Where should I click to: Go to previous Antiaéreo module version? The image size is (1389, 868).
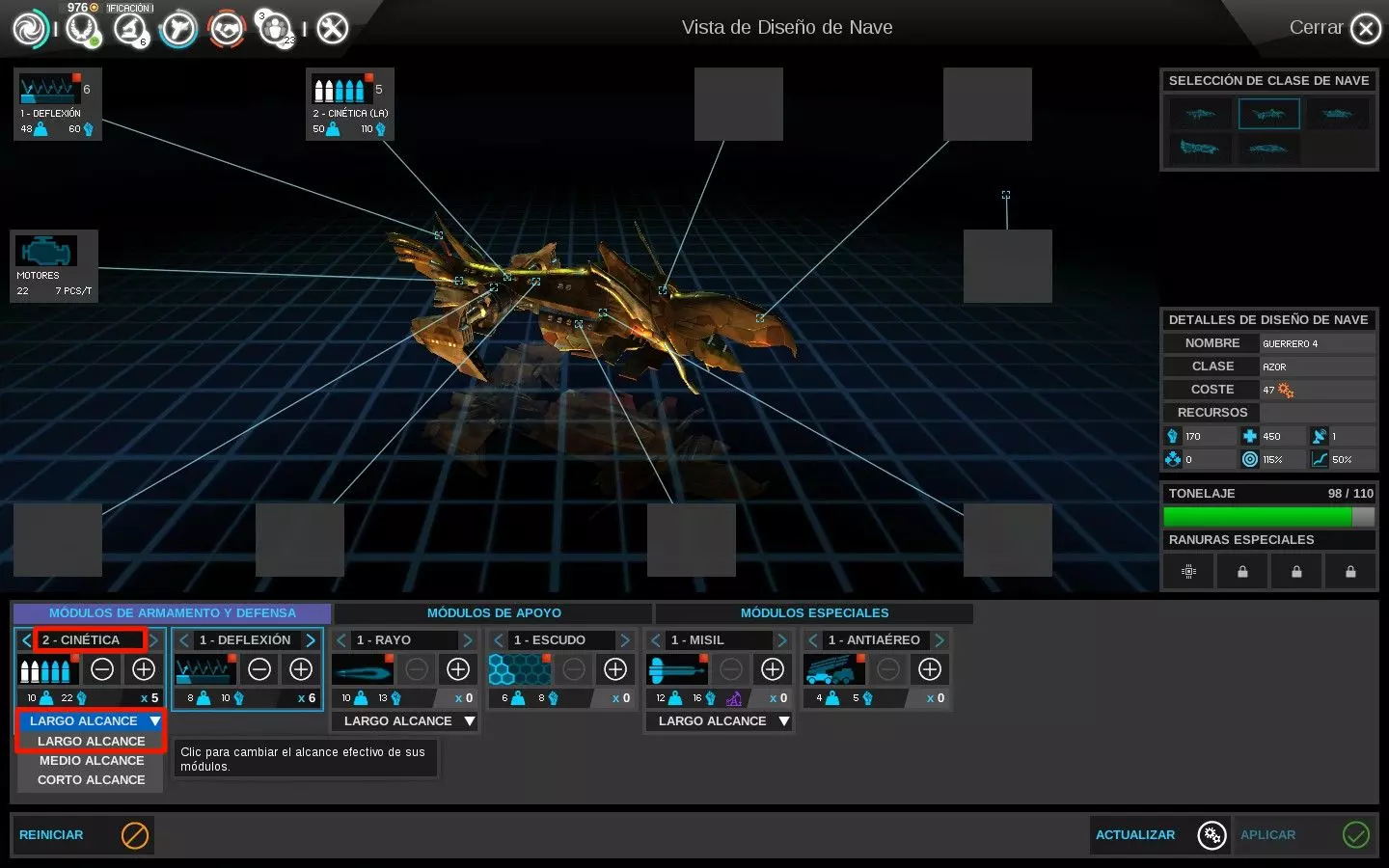click(813, 640)
